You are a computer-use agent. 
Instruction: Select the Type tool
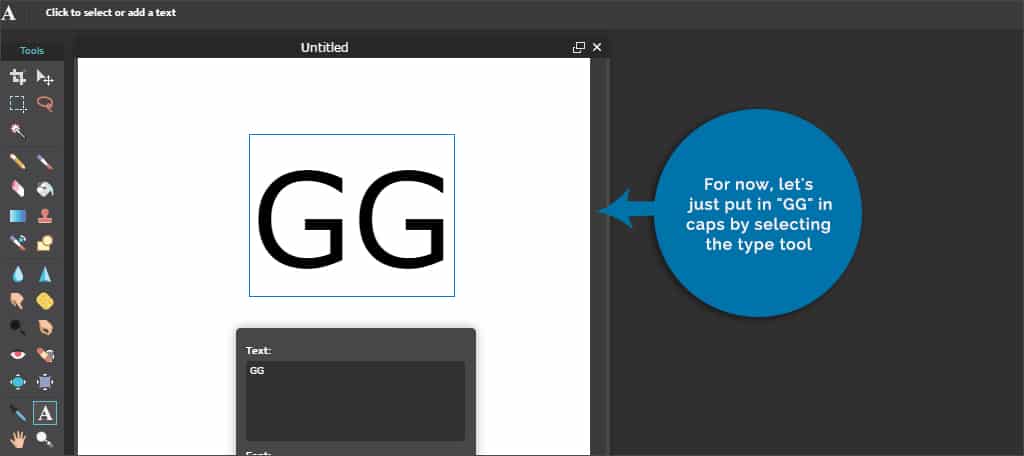[45, 413]
